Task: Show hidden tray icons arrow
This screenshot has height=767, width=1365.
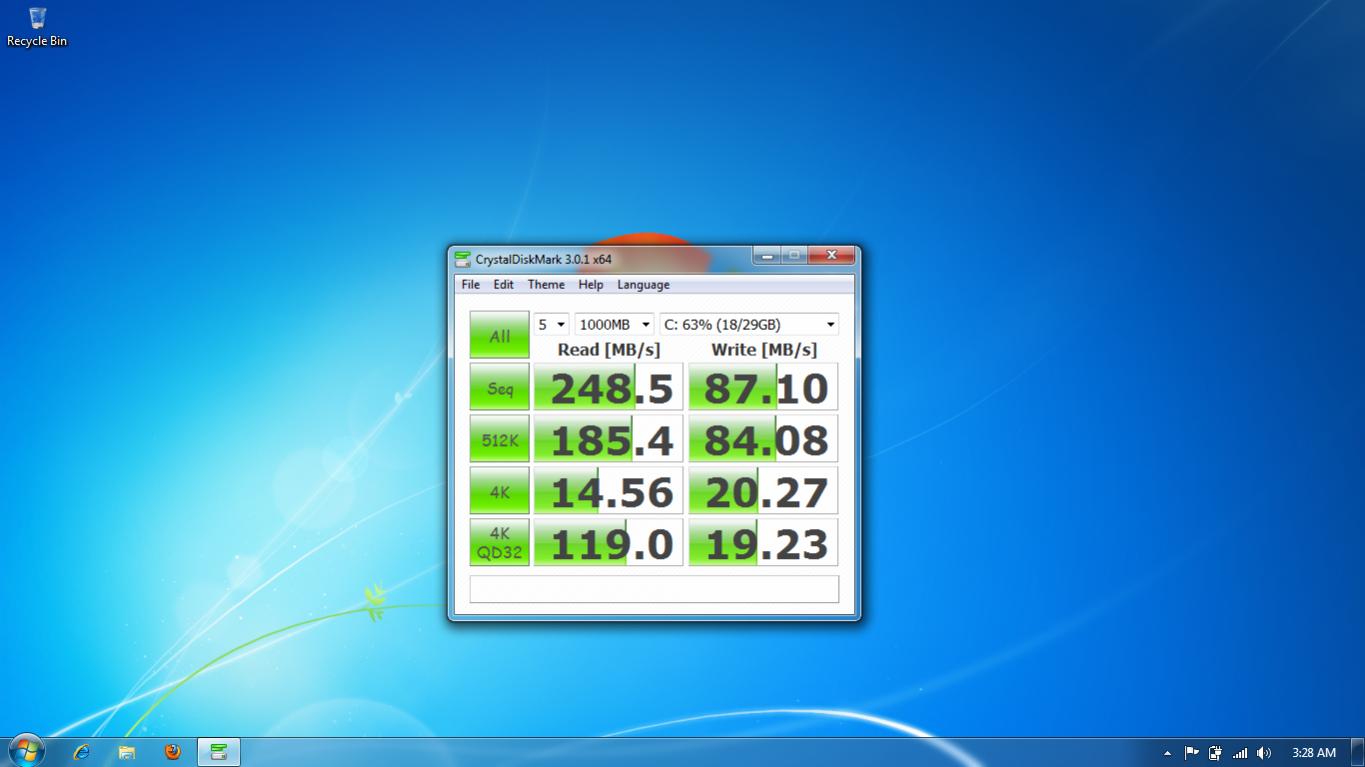Action: coord(1167,753)
